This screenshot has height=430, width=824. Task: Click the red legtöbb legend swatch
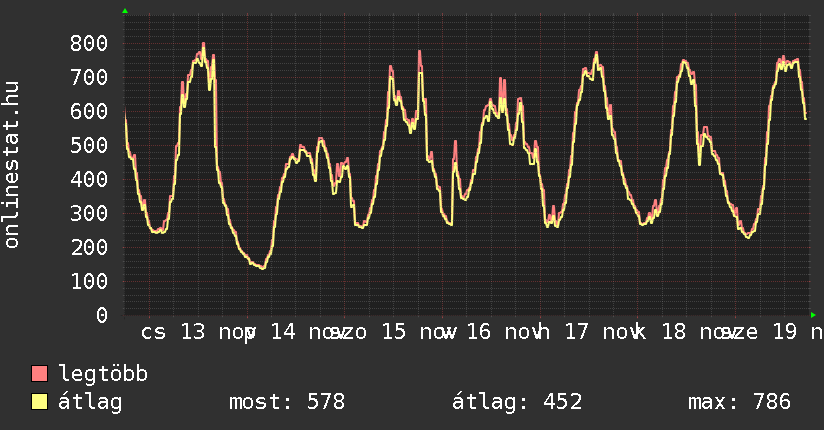coord(40,374)
